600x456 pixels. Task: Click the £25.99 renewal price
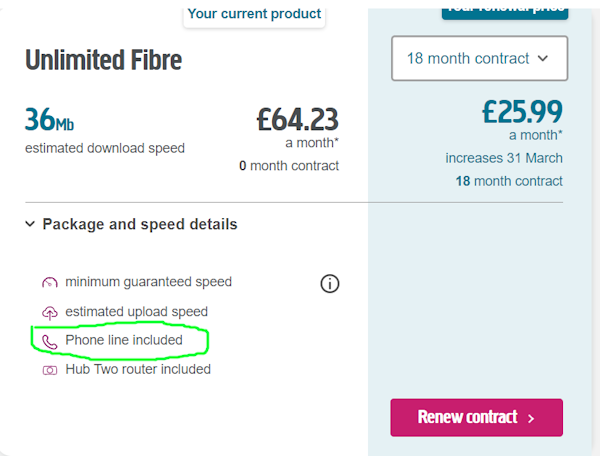(x=521, y=110)
